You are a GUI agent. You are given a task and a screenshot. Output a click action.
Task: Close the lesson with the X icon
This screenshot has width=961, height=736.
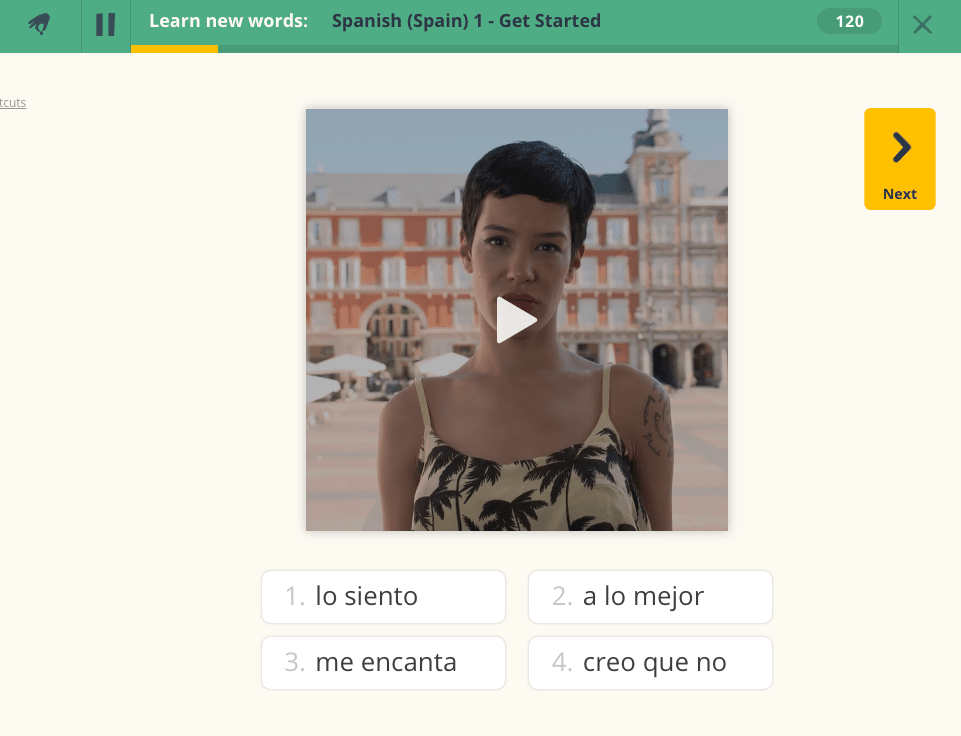click(922, 24)
